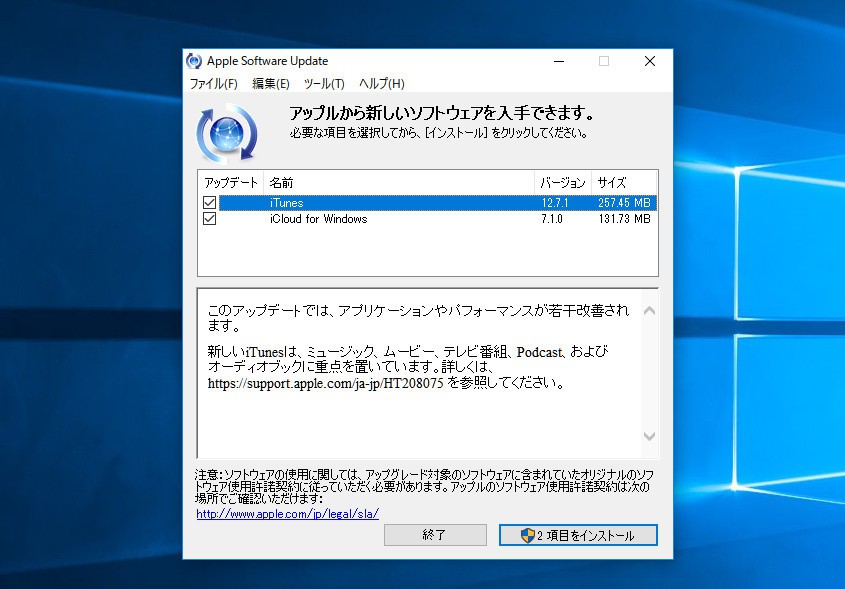This screenshot has width=845, height=589.
Task: Click the 257.45 MB size cell
Action: tap(624, 203)
